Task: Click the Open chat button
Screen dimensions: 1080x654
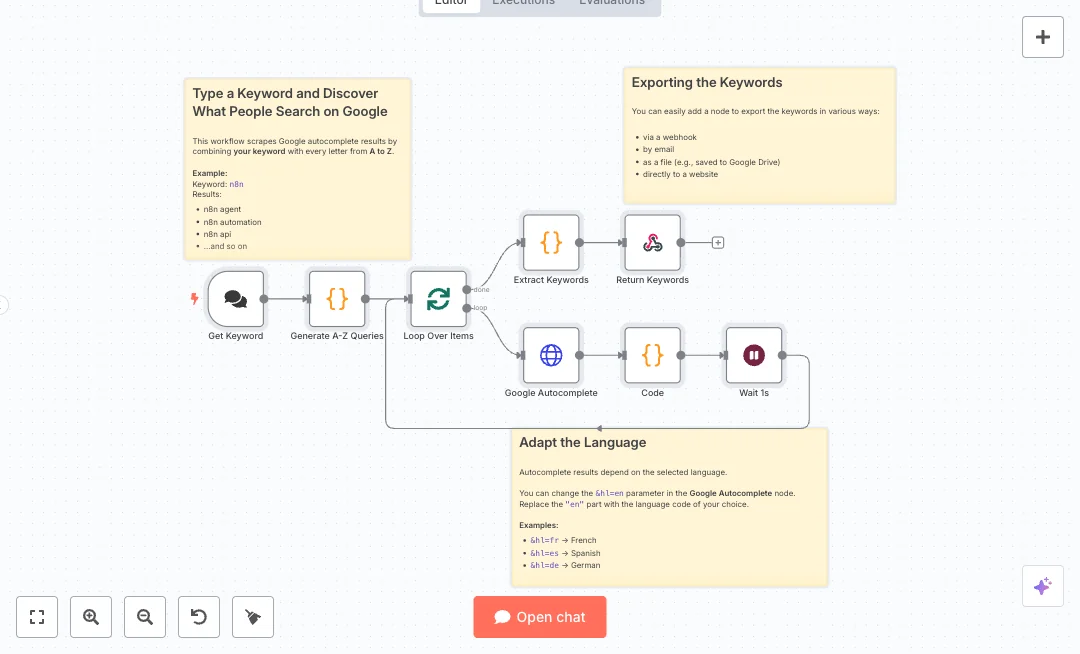Action: pos(540,617)
